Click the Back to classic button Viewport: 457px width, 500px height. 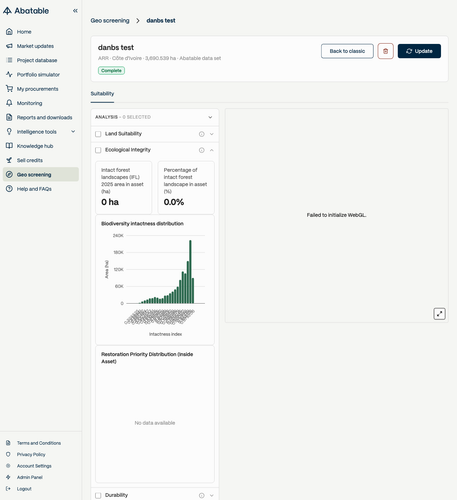(347, 51)
